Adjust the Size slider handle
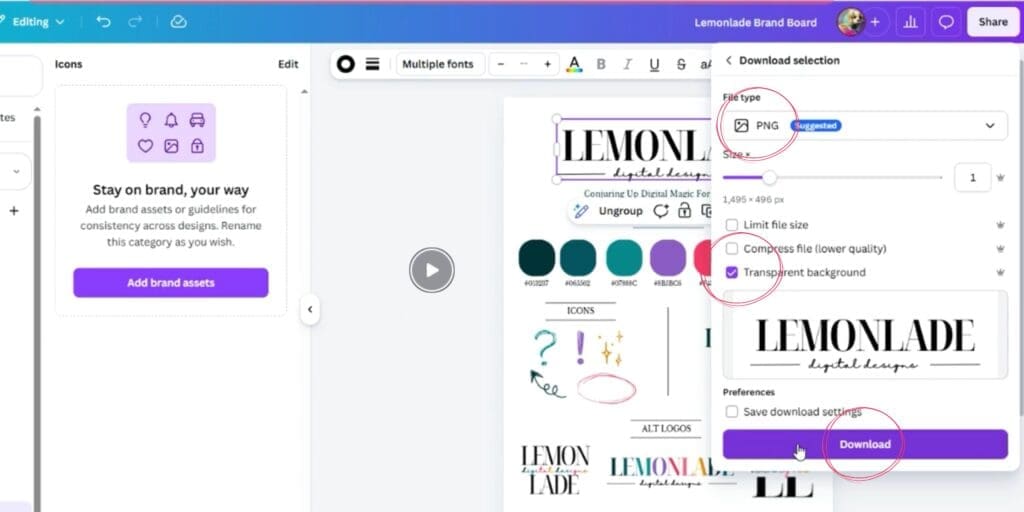Screen dimensions: 1024x512 [x=770, y=178]
